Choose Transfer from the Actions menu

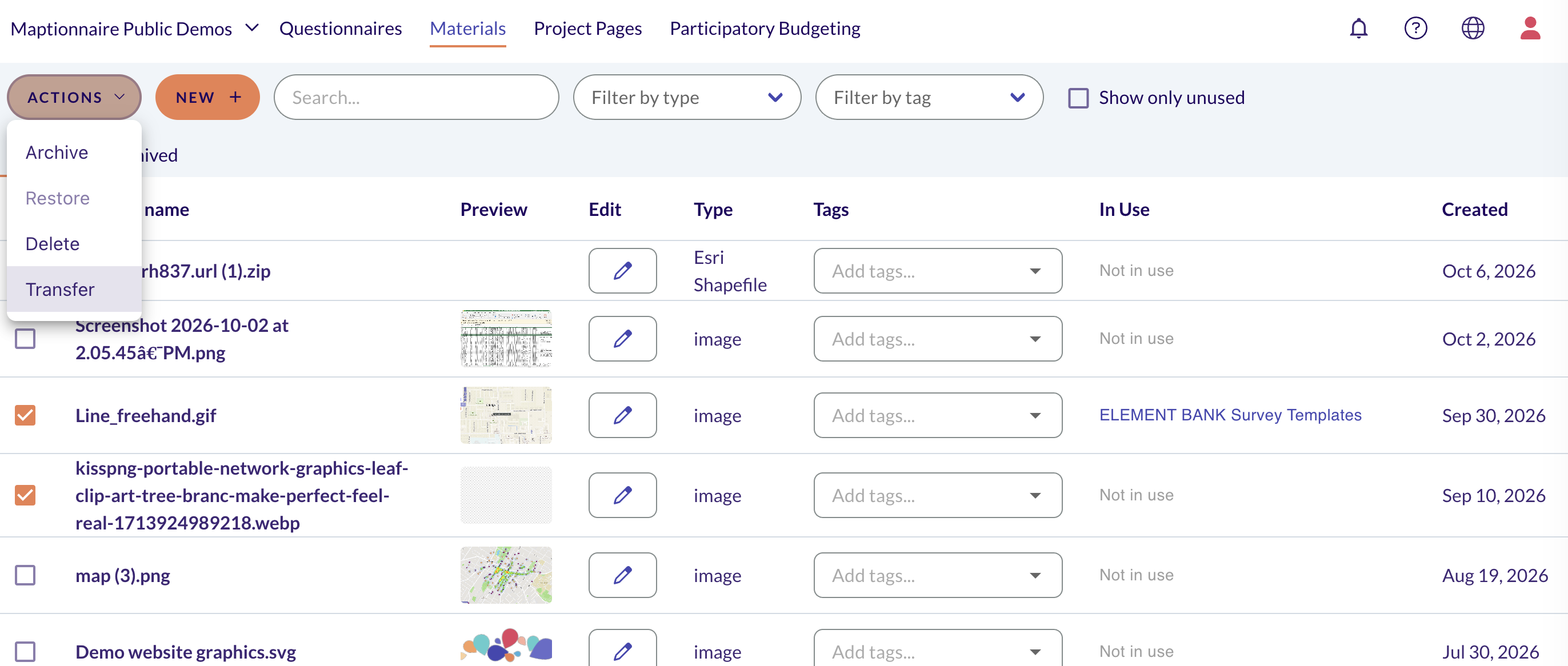pyautogui.click(x=74, y=290)
